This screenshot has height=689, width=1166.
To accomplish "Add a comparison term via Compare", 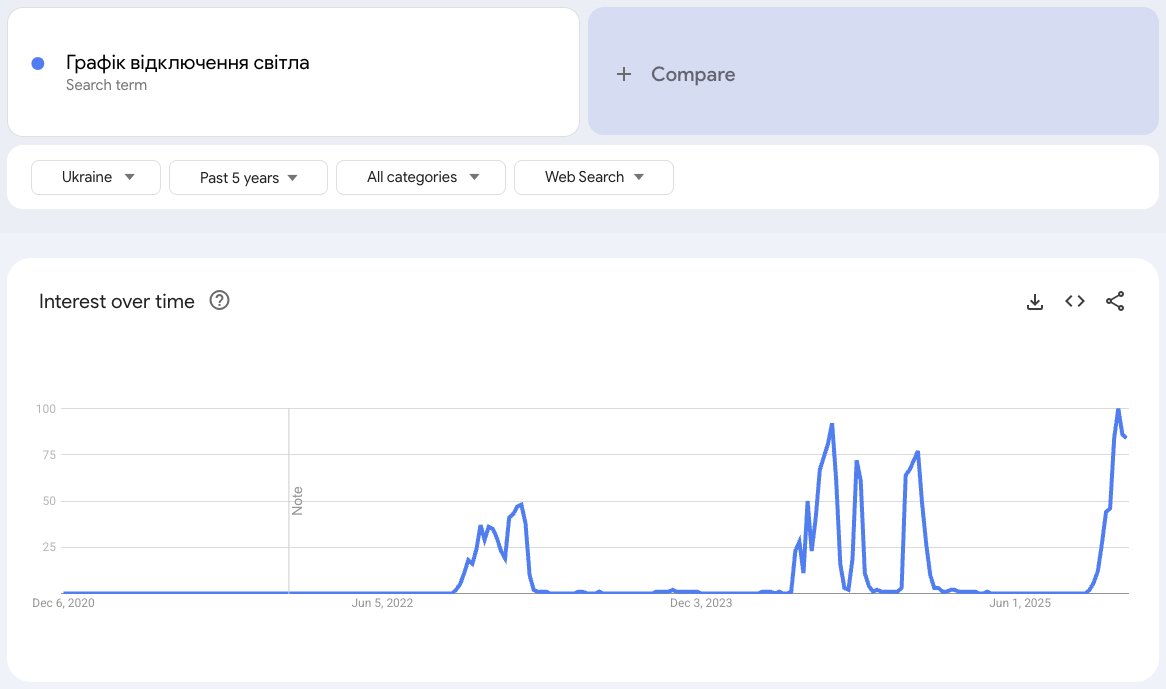I will point(873,71).
